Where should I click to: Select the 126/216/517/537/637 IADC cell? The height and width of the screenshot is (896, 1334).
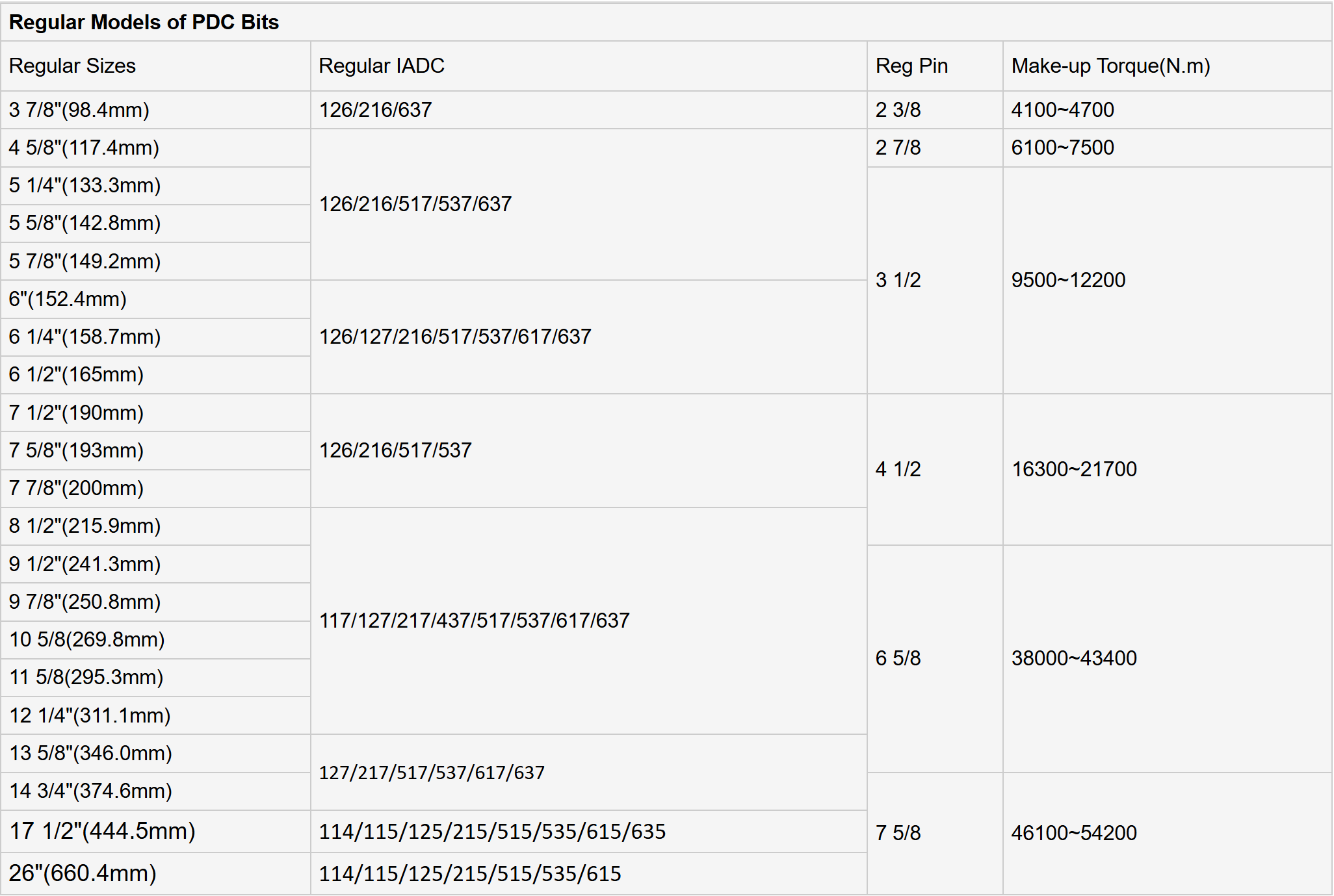pos(415,204)
